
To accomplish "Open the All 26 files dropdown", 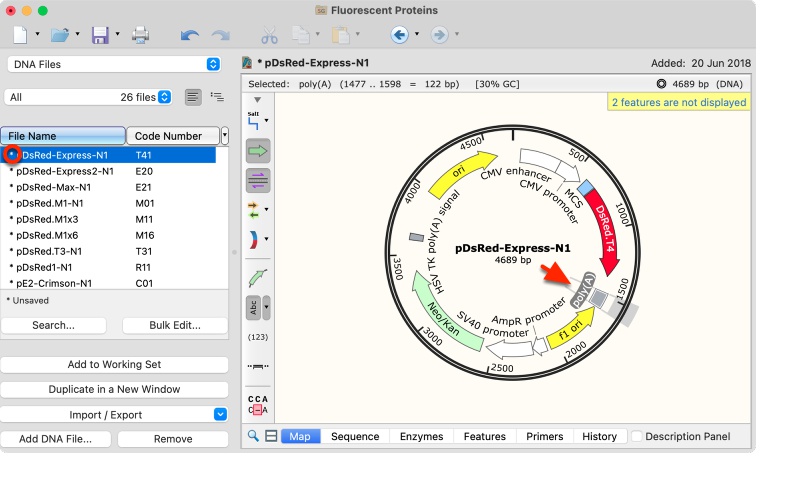I will pyautogui.click(x=88, y=97).
